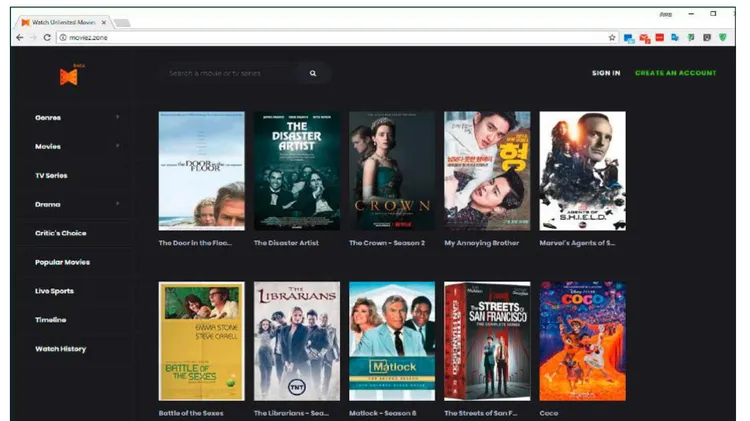Reload the page with refresh icon
750x421 pixels.
coord(47,37)
